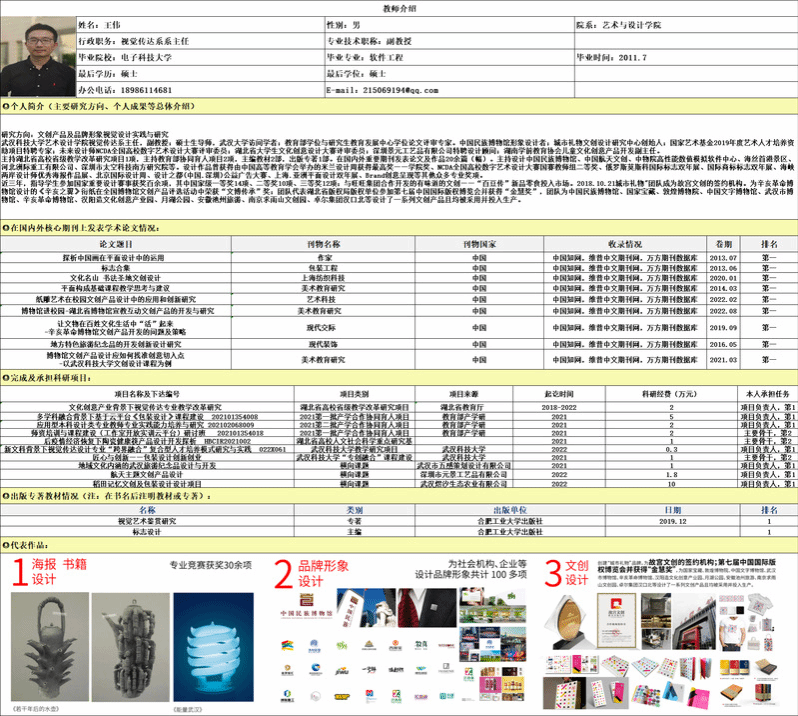Select the 教师介绍 title at top
Image resolution: width=798 pixels, height=716 pixels.
[x=399, y=7]
